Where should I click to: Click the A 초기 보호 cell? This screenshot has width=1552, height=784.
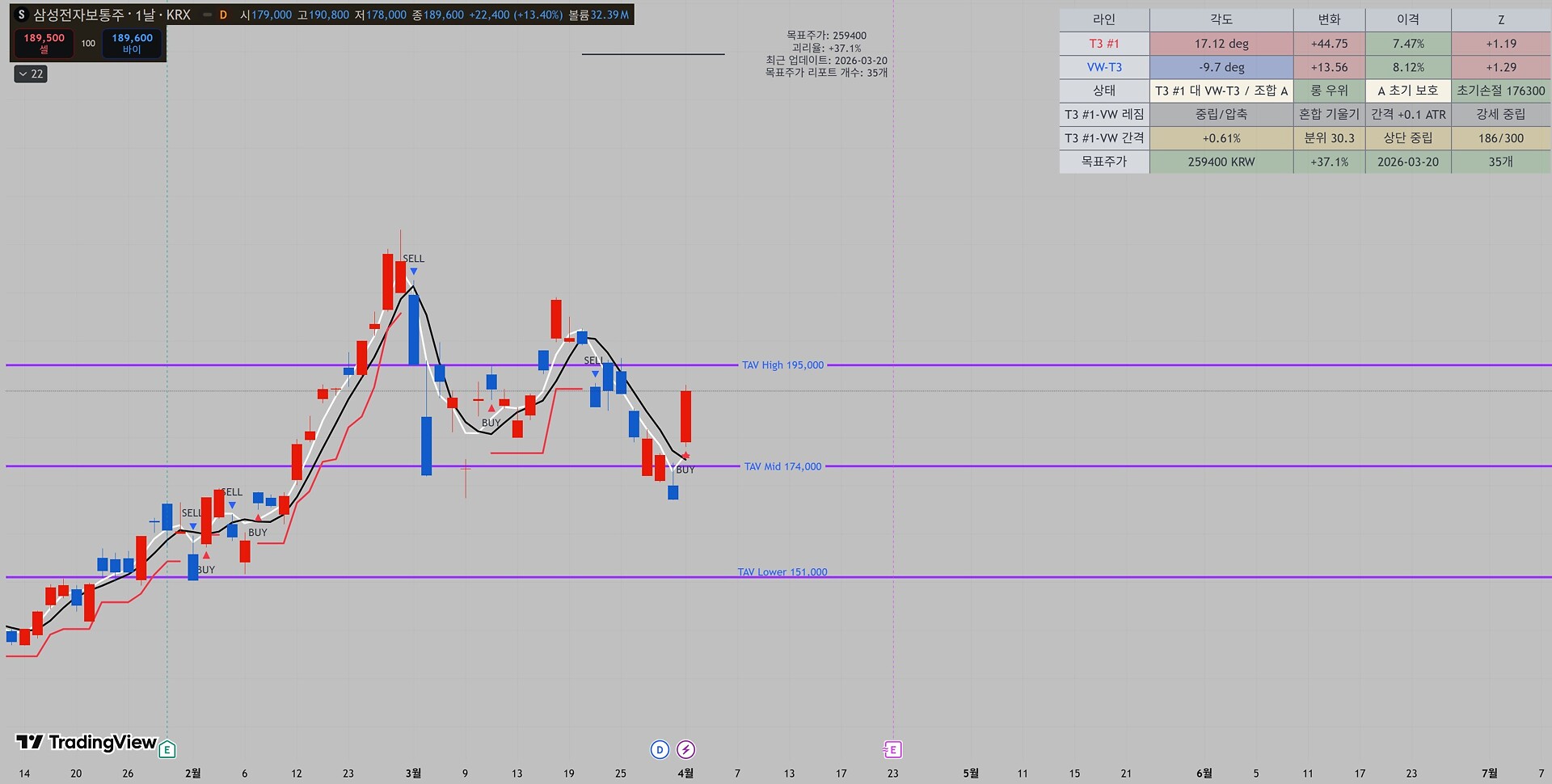1408,91
